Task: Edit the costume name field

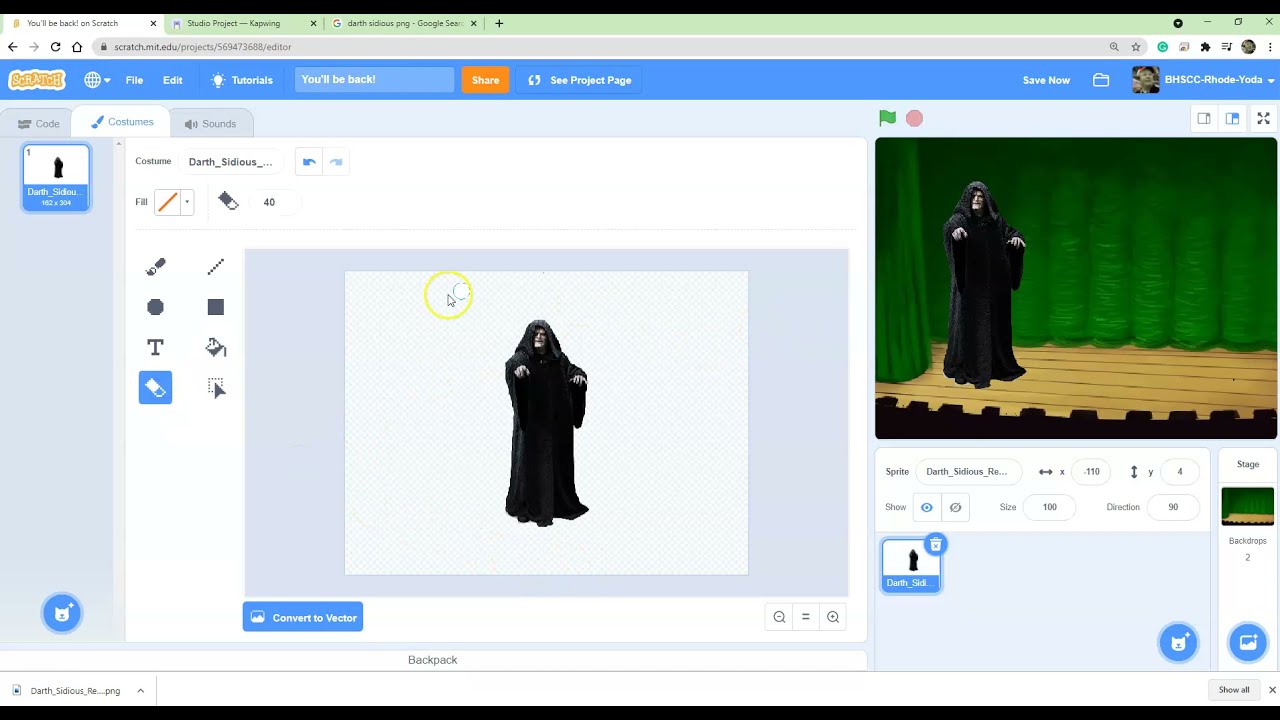Action: (231, 162)
